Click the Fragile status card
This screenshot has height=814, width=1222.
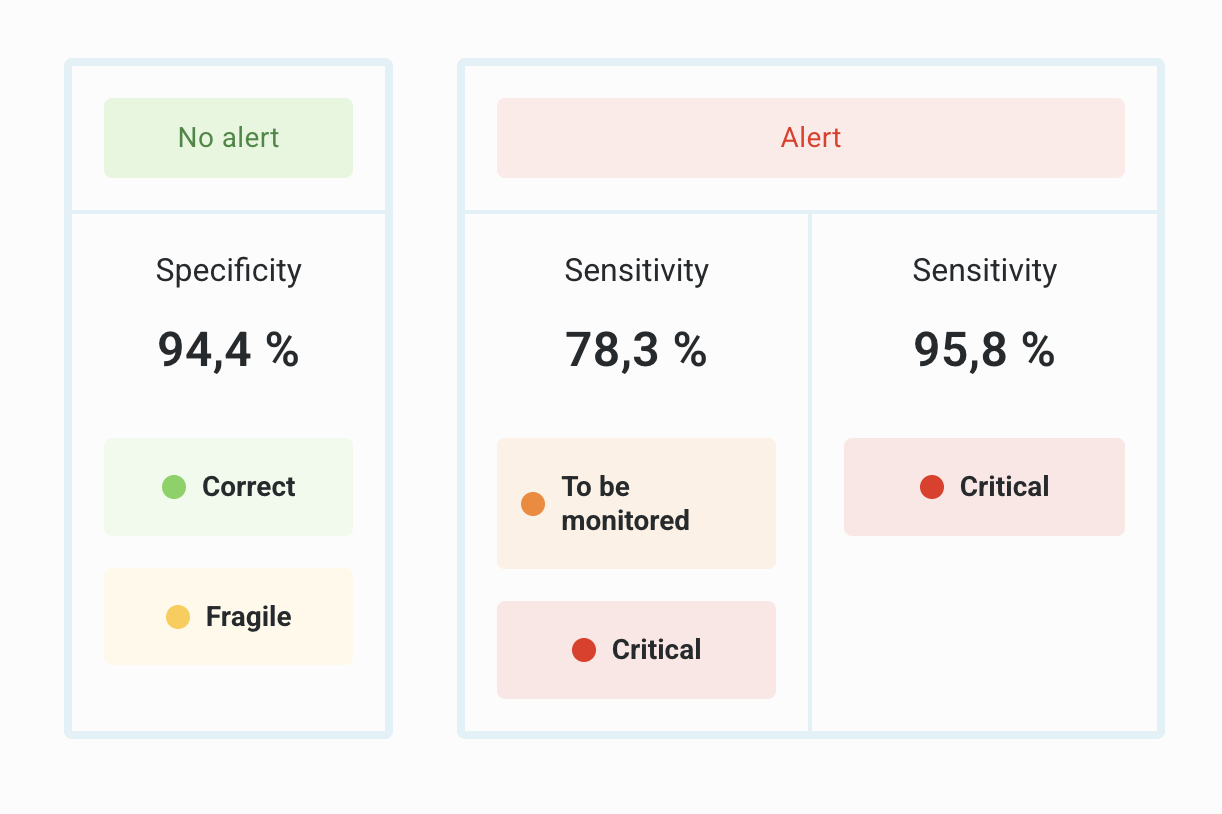tap(228, 617)
